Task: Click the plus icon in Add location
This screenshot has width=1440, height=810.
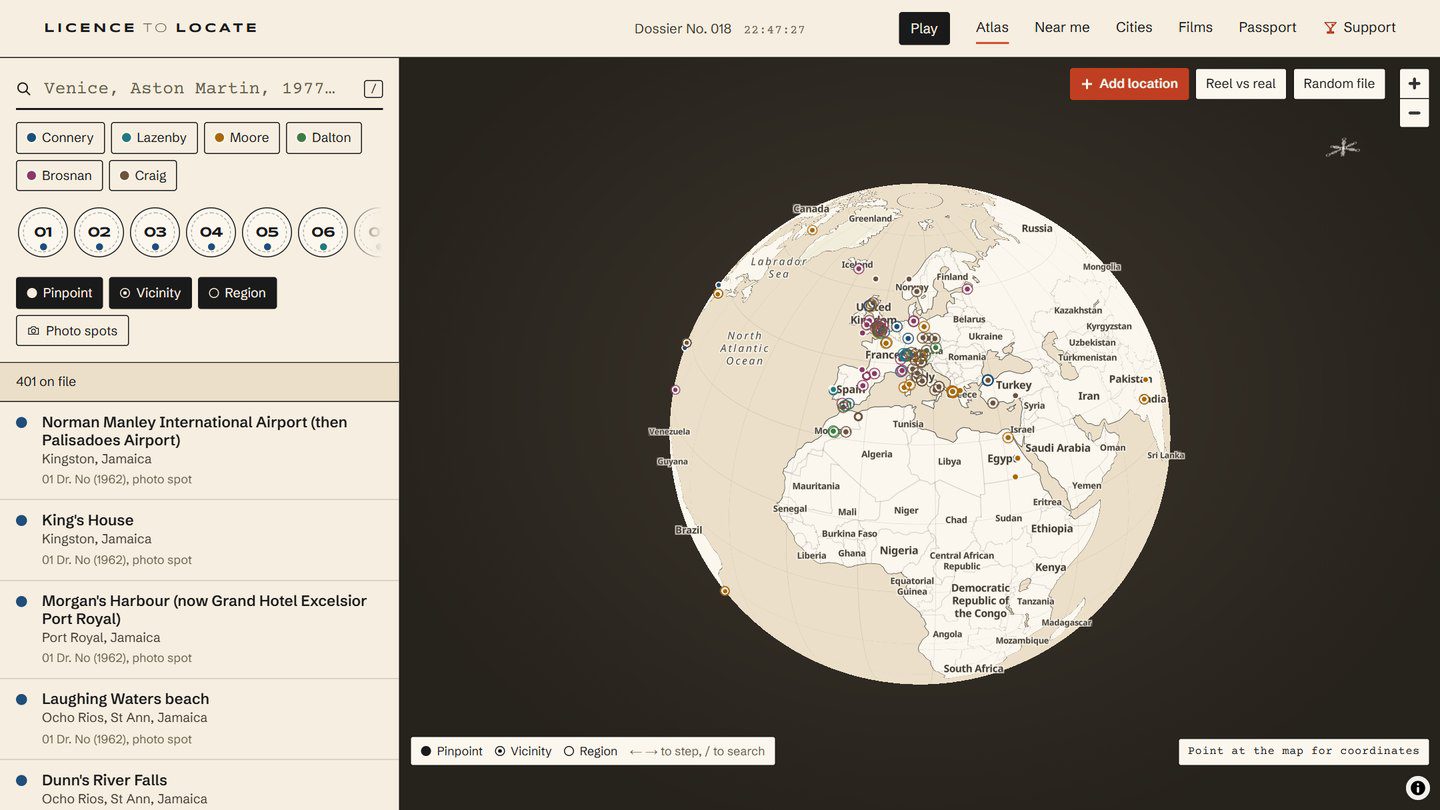Action: pyautogui.click(x=1087, y=84)
